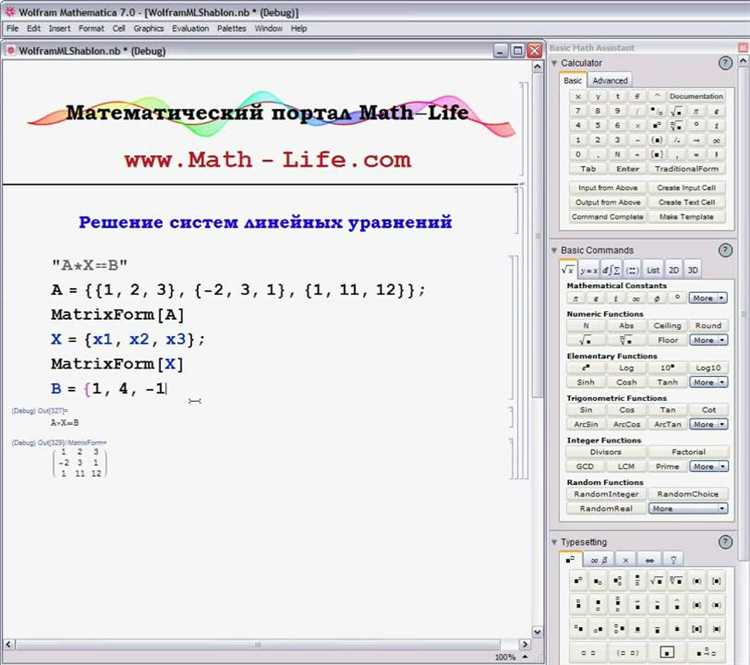
Task: Collapse the Calculator section
Action: (554, 63)
